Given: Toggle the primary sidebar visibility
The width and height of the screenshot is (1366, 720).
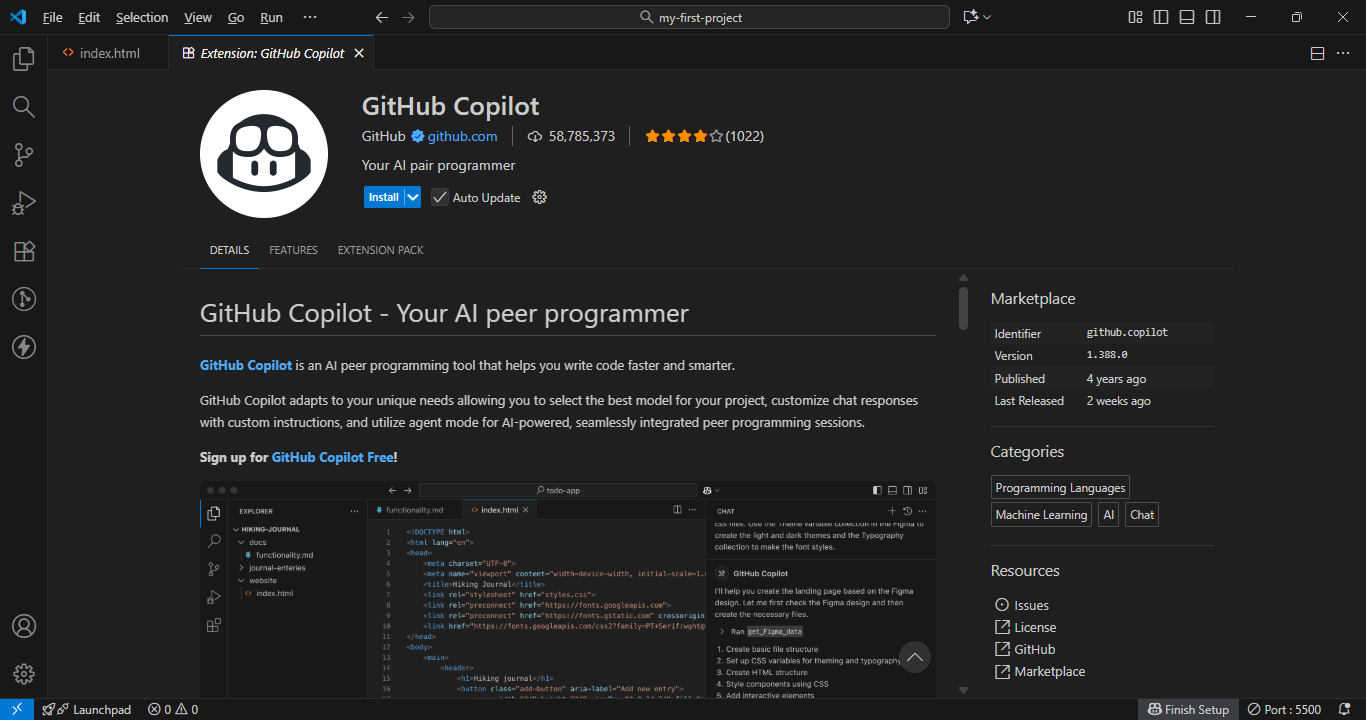Looking at the screenshot, I should [1160, 17].
